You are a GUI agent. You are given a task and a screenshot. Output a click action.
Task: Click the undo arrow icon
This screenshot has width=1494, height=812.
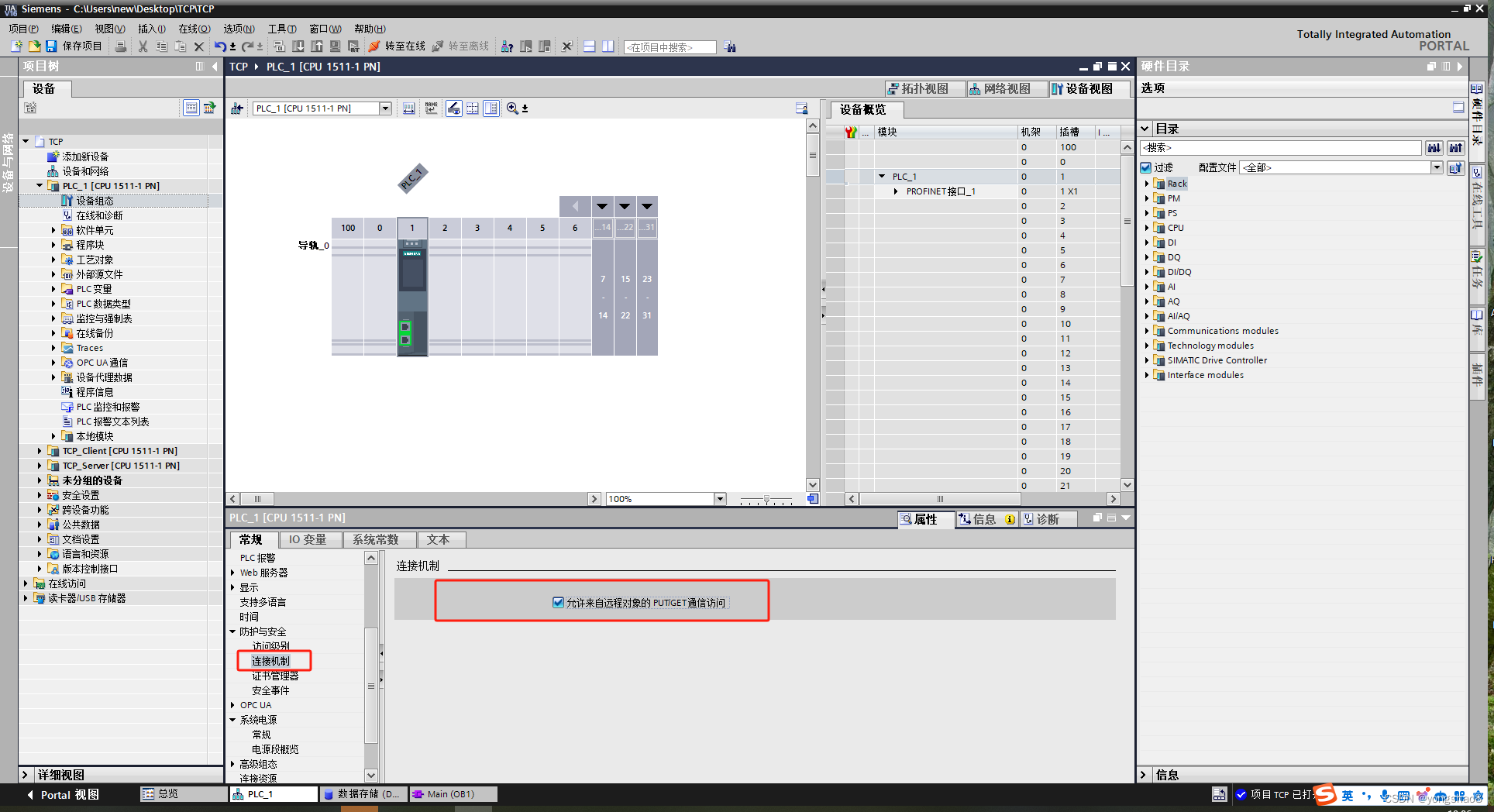(220, 46)
